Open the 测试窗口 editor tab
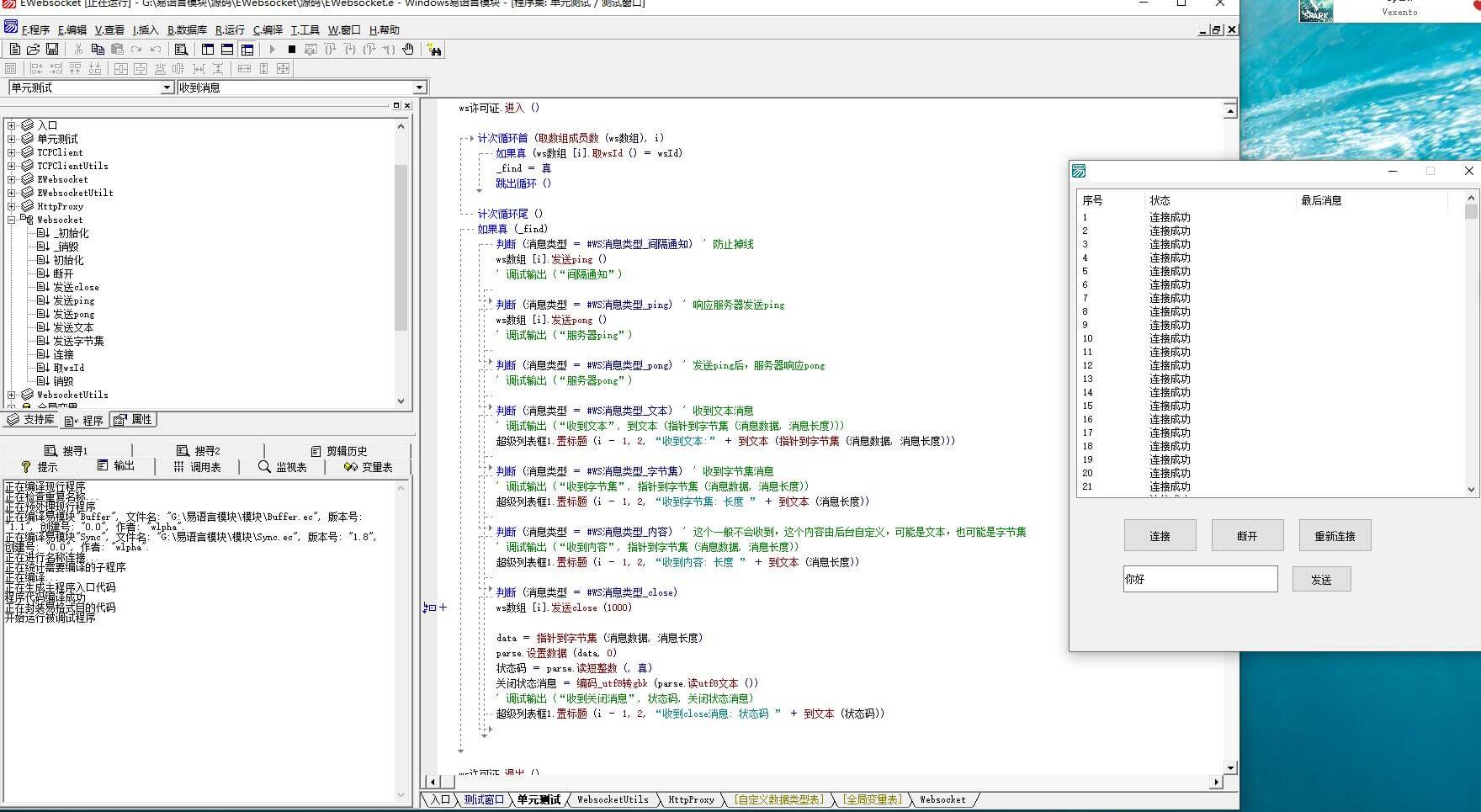Screen dimensions: 1481x812 (484, 799)
